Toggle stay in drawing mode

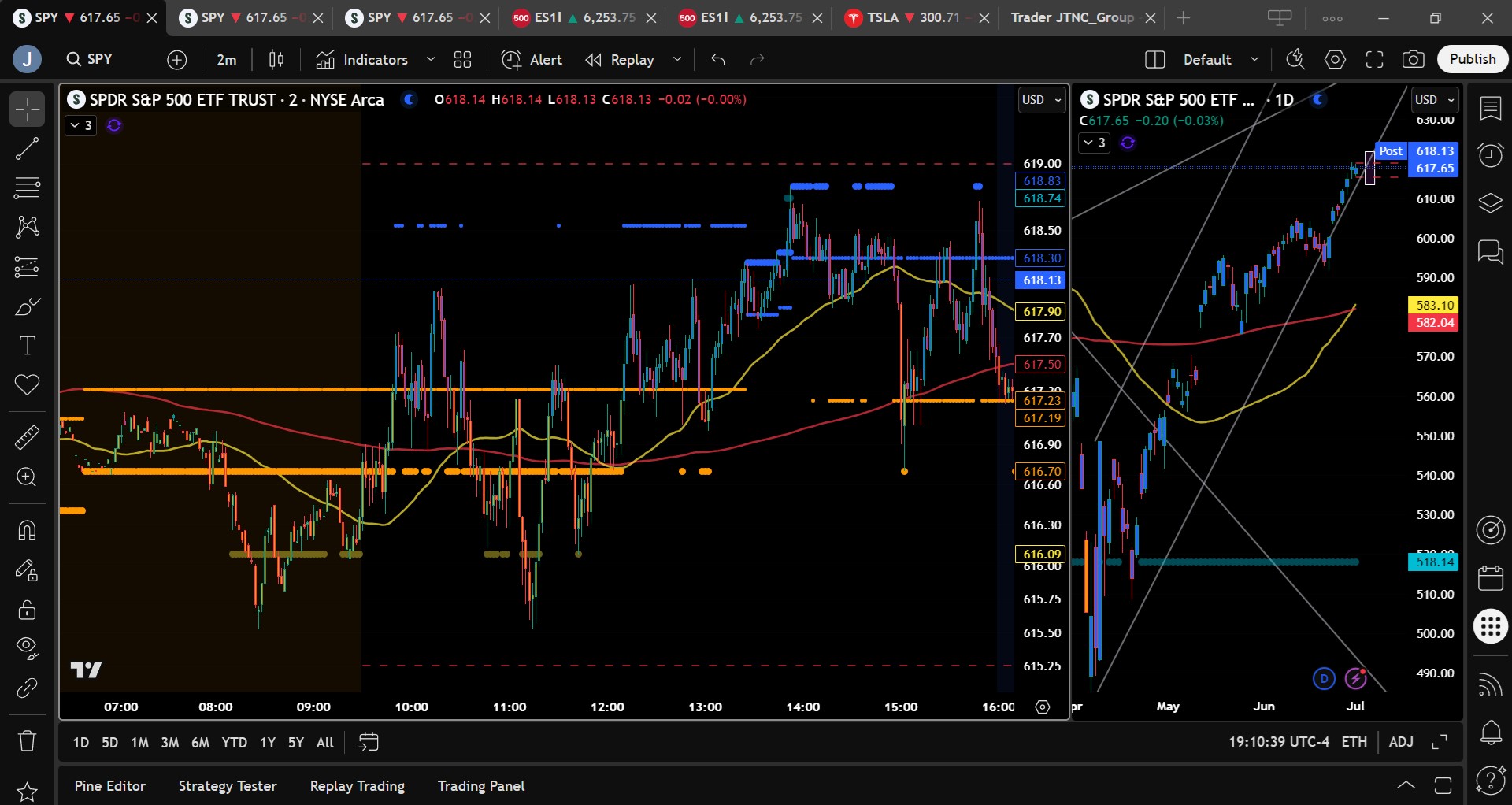point(27,569)
